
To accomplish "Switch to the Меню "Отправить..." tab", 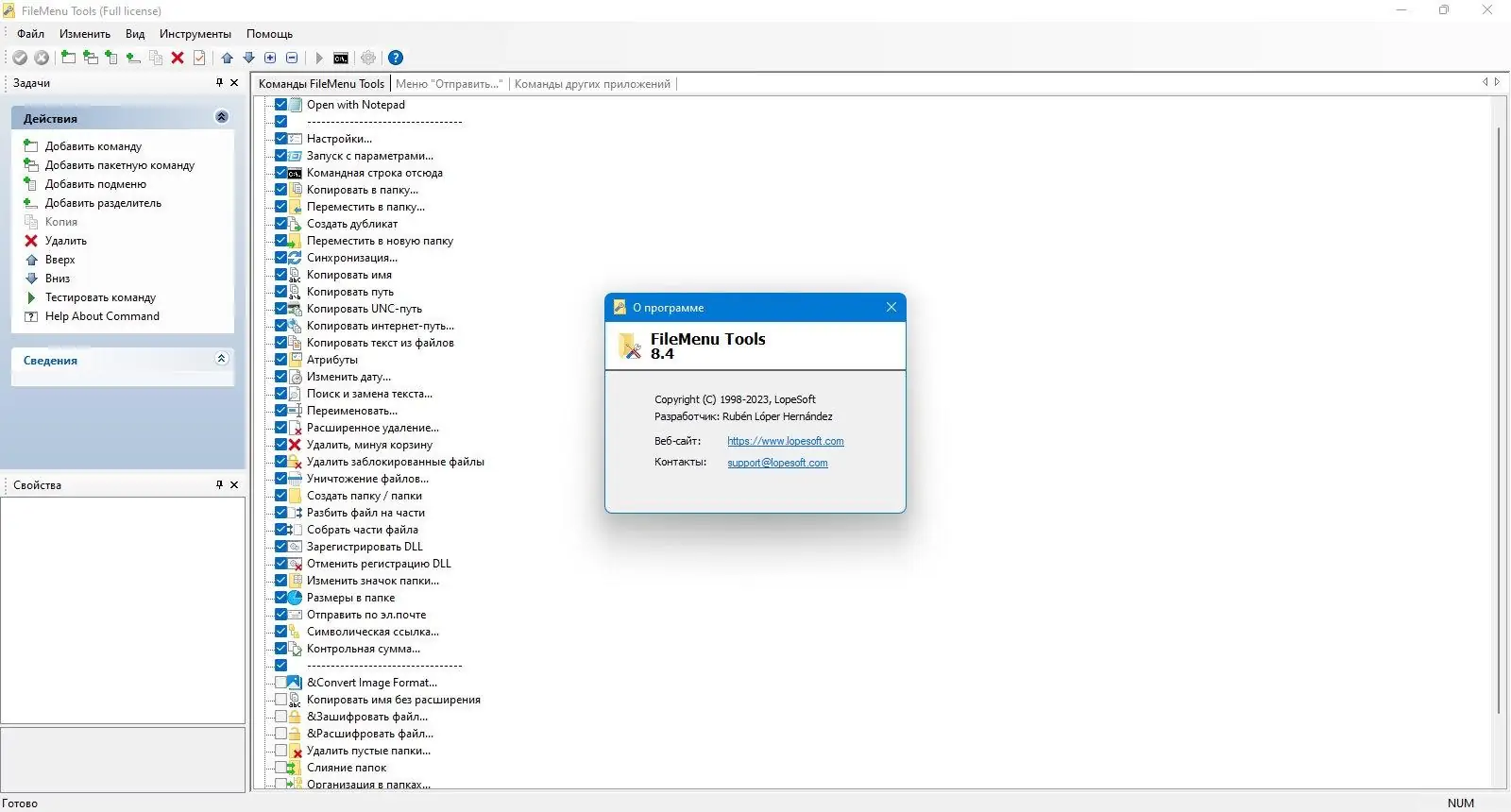I will 450,84.
